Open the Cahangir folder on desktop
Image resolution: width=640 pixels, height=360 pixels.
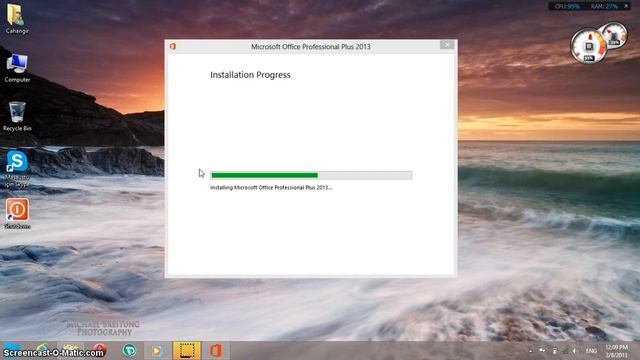17,18
